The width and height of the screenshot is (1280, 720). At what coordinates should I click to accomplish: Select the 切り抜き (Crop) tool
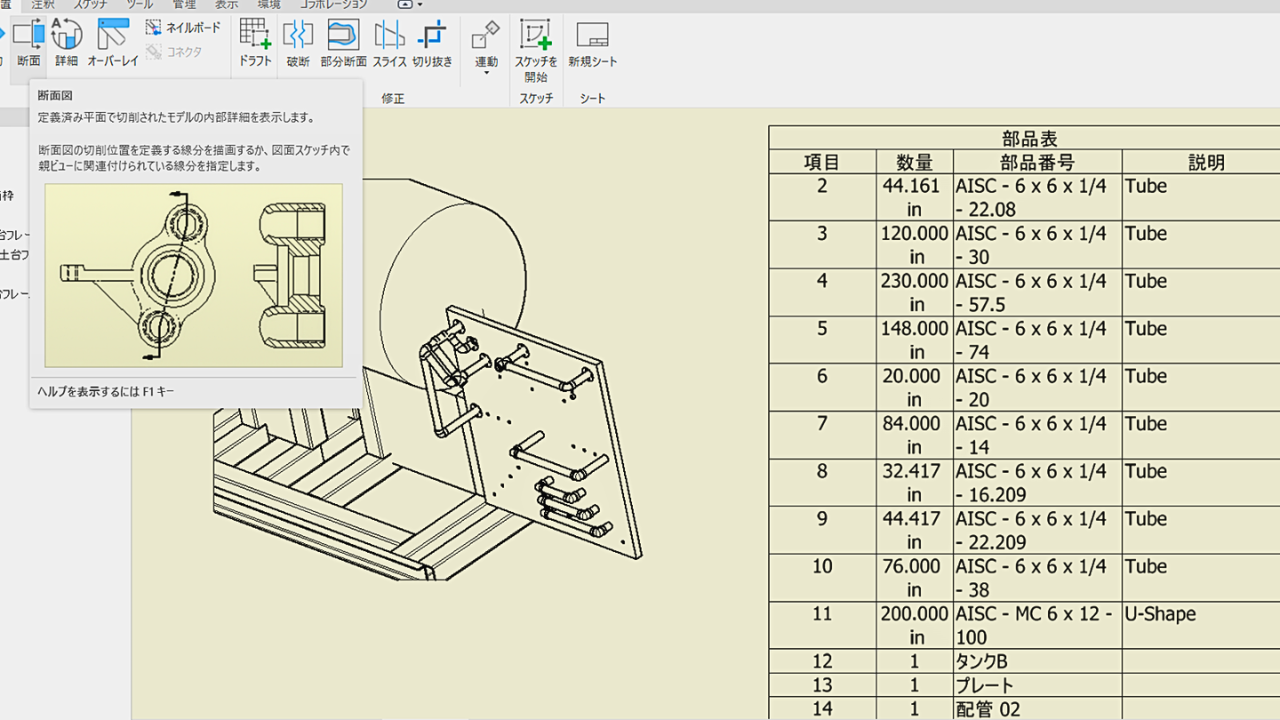click(x=432, y=45)
